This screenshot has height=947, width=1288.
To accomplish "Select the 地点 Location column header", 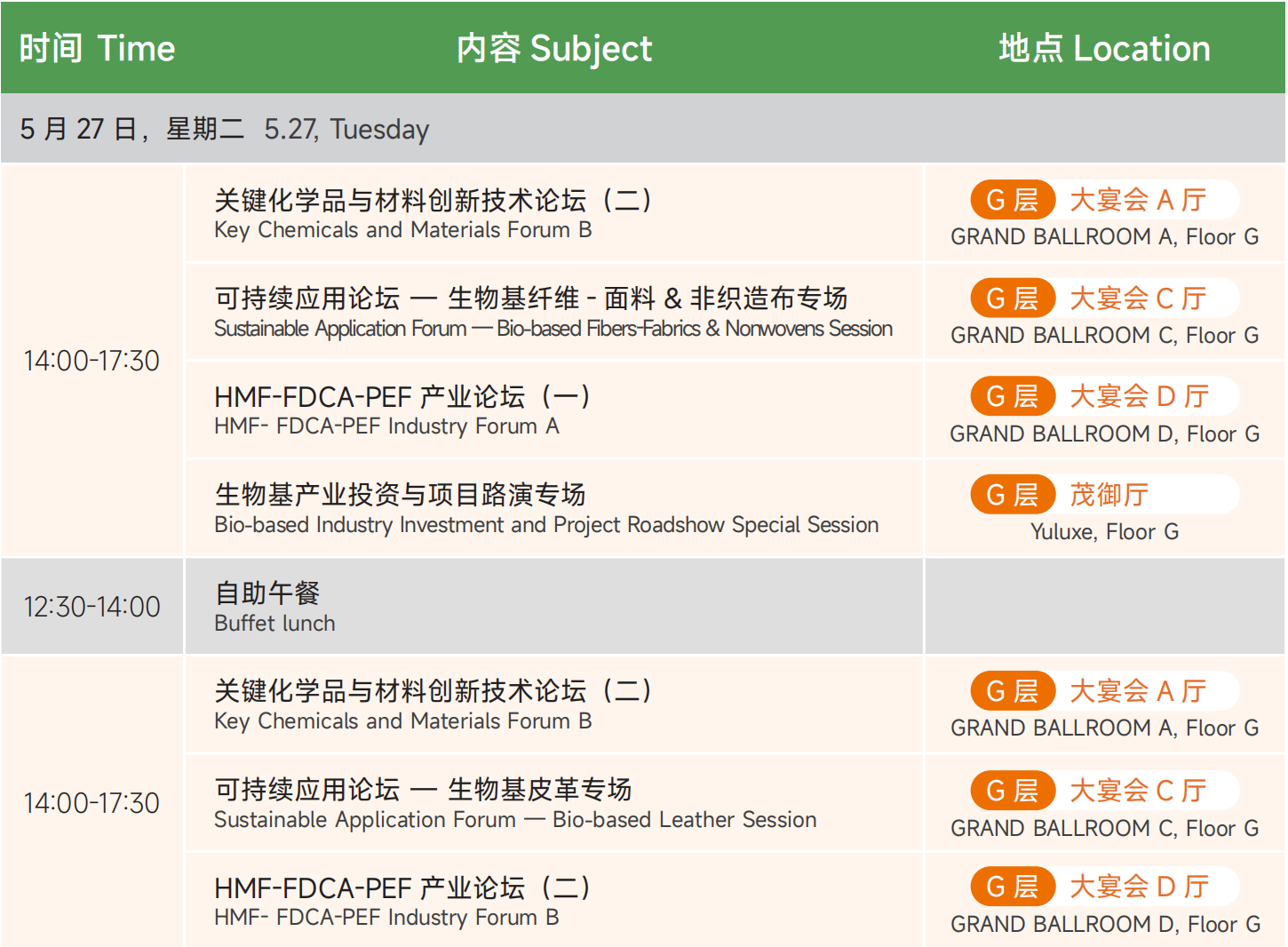I will pyautogui.click(x=1104, y=48).
